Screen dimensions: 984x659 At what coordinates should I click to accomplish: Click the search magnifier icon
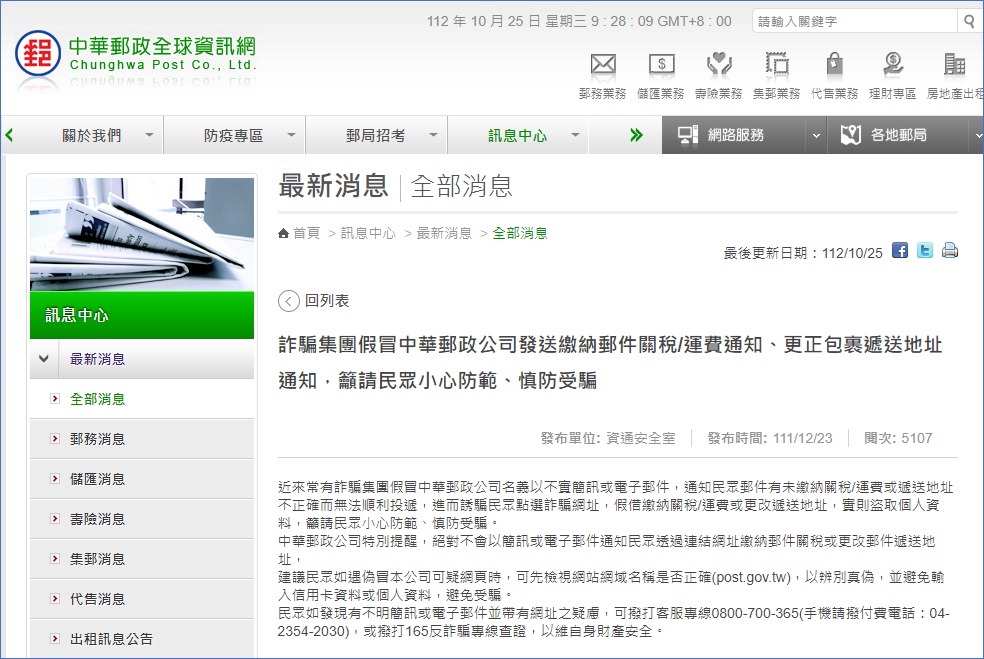[969, 21]
